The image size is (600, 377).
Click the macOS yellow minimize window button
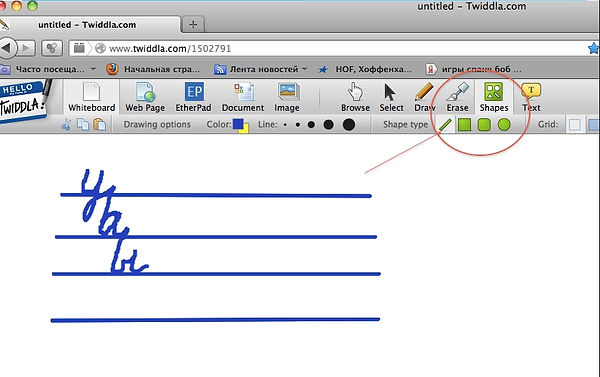point(17,5)
